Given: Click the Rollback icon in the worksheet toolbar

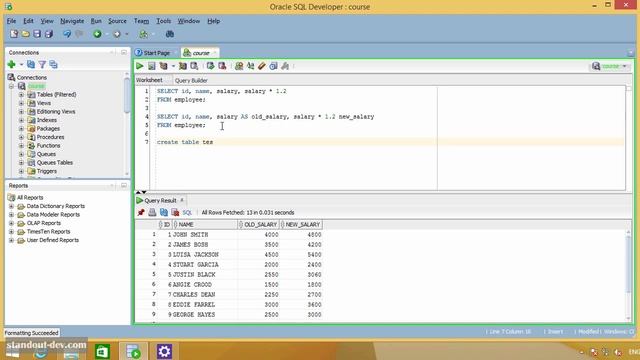Looking at the screenshot, I should [222, 66].
